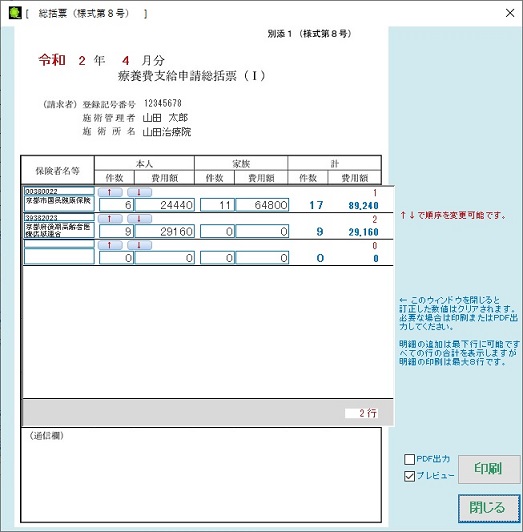523x532 pixels.
Task: Click the ↑↓で順序を変更可能です hint text
Action: (453, 215)
